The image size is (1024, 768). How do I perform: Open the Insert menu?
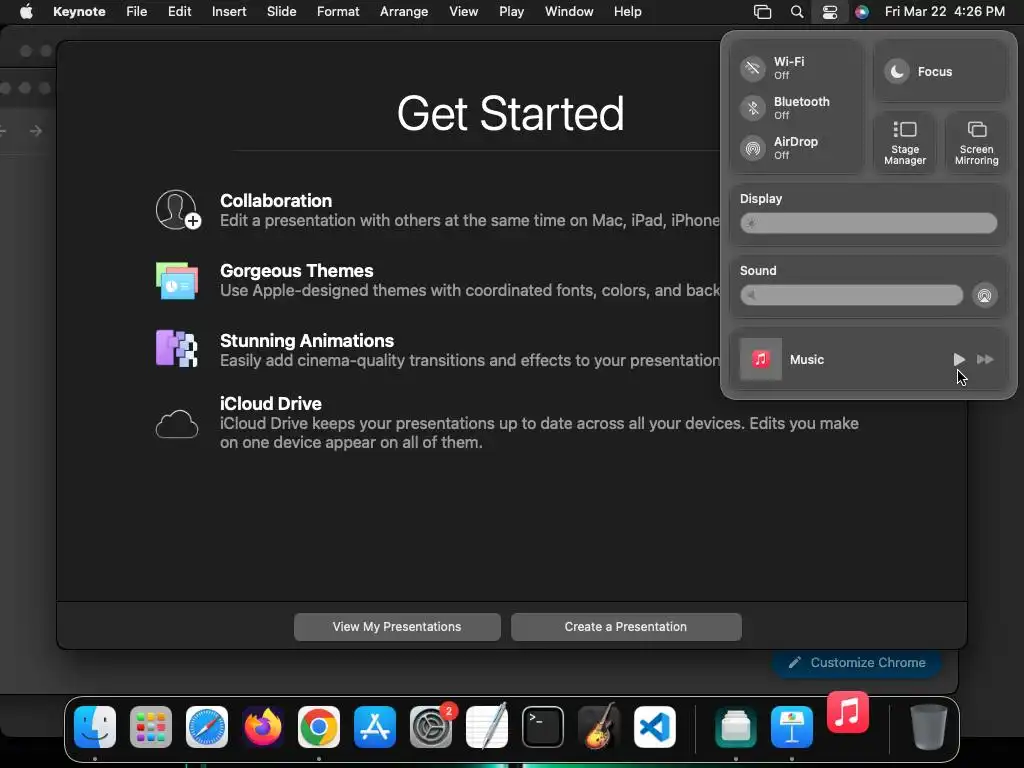229,12
